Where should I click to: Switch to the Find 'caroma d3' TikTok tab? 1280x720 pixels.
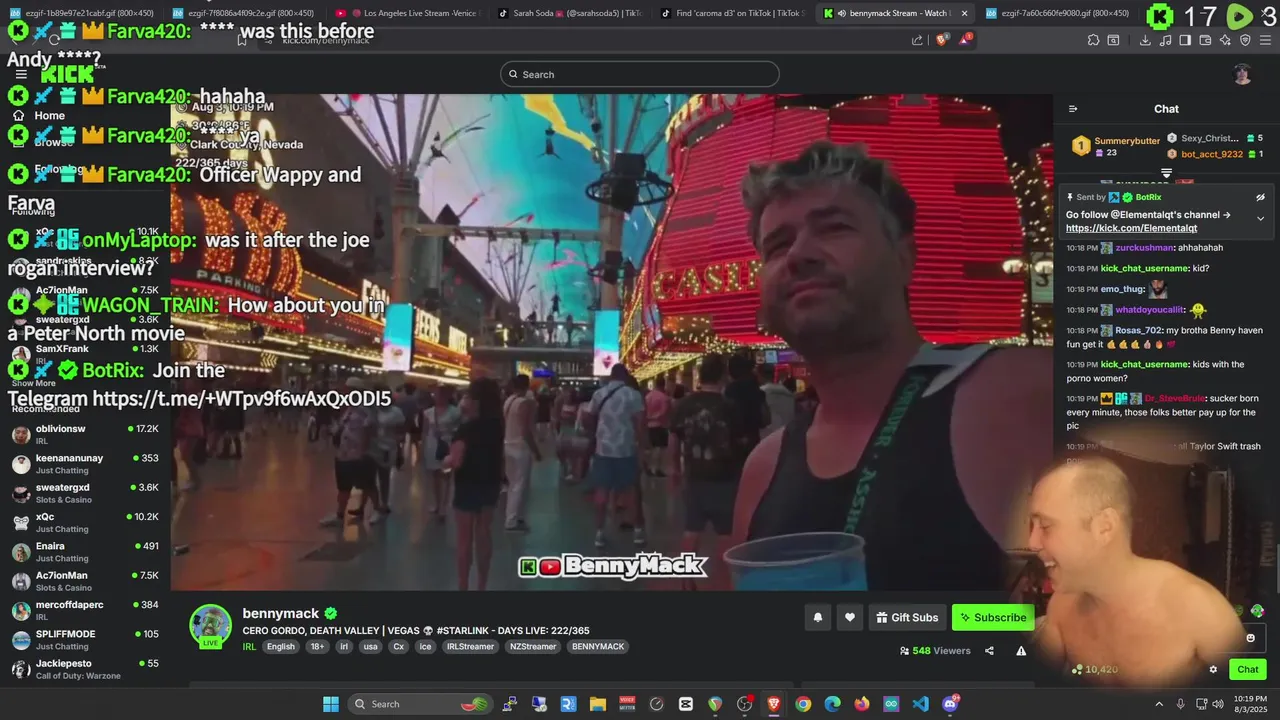point(731,13)
